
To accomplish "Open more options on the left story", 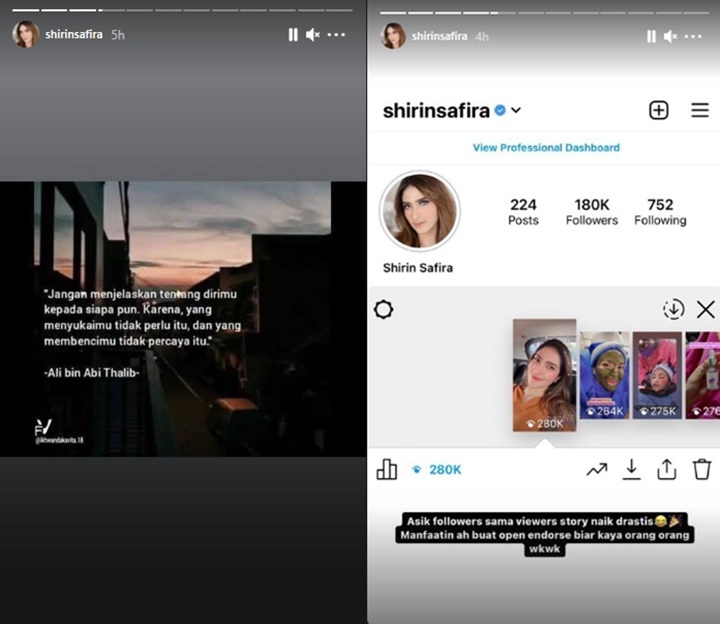I will [x=336, y=34].
